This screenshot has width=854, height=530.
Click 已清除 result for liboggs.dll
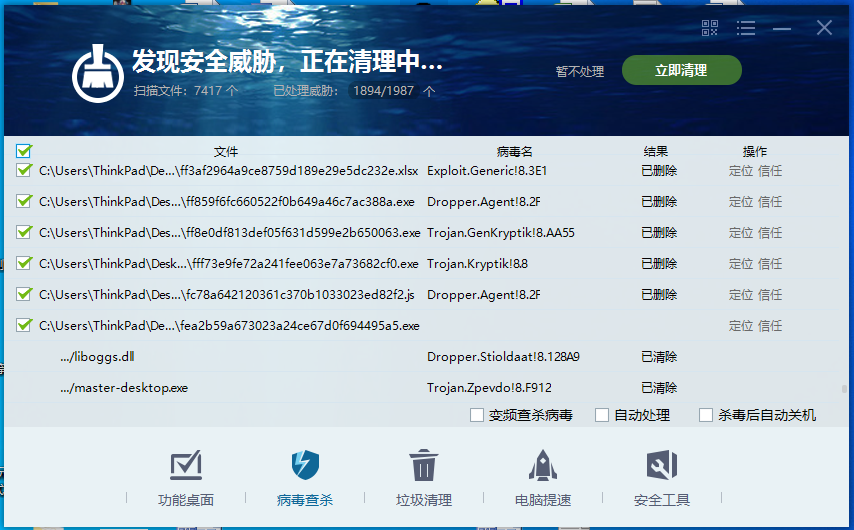click(x=659, y=357)
